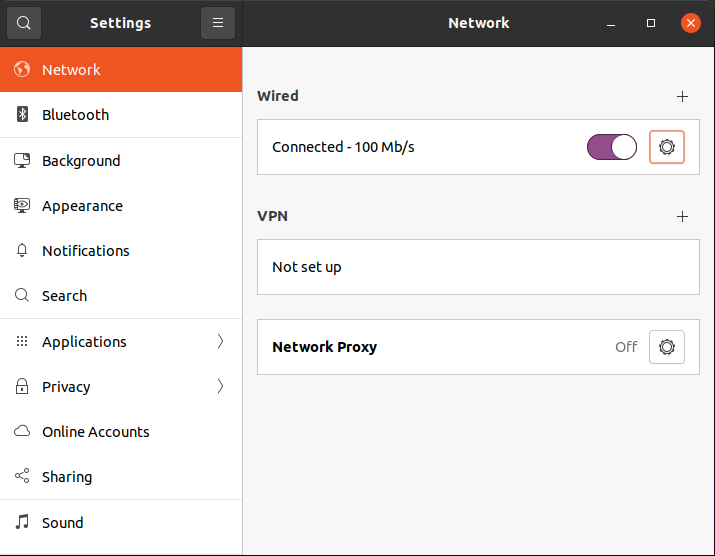Viewport: 715px width, 556px height.
Task: Click the 'Connected - 100 Mb/s' text
Action: point(343,147)
